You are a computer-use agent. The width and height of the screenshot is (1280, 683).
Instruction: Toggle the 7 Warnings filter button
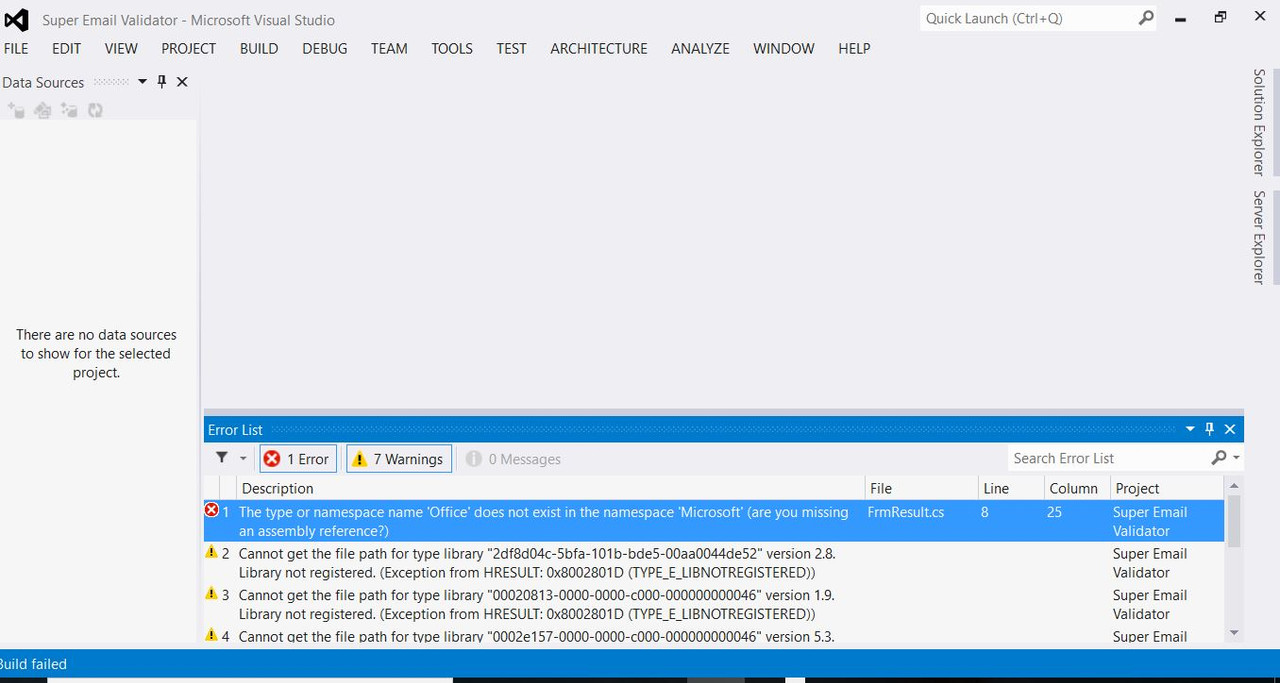[399, 459]
